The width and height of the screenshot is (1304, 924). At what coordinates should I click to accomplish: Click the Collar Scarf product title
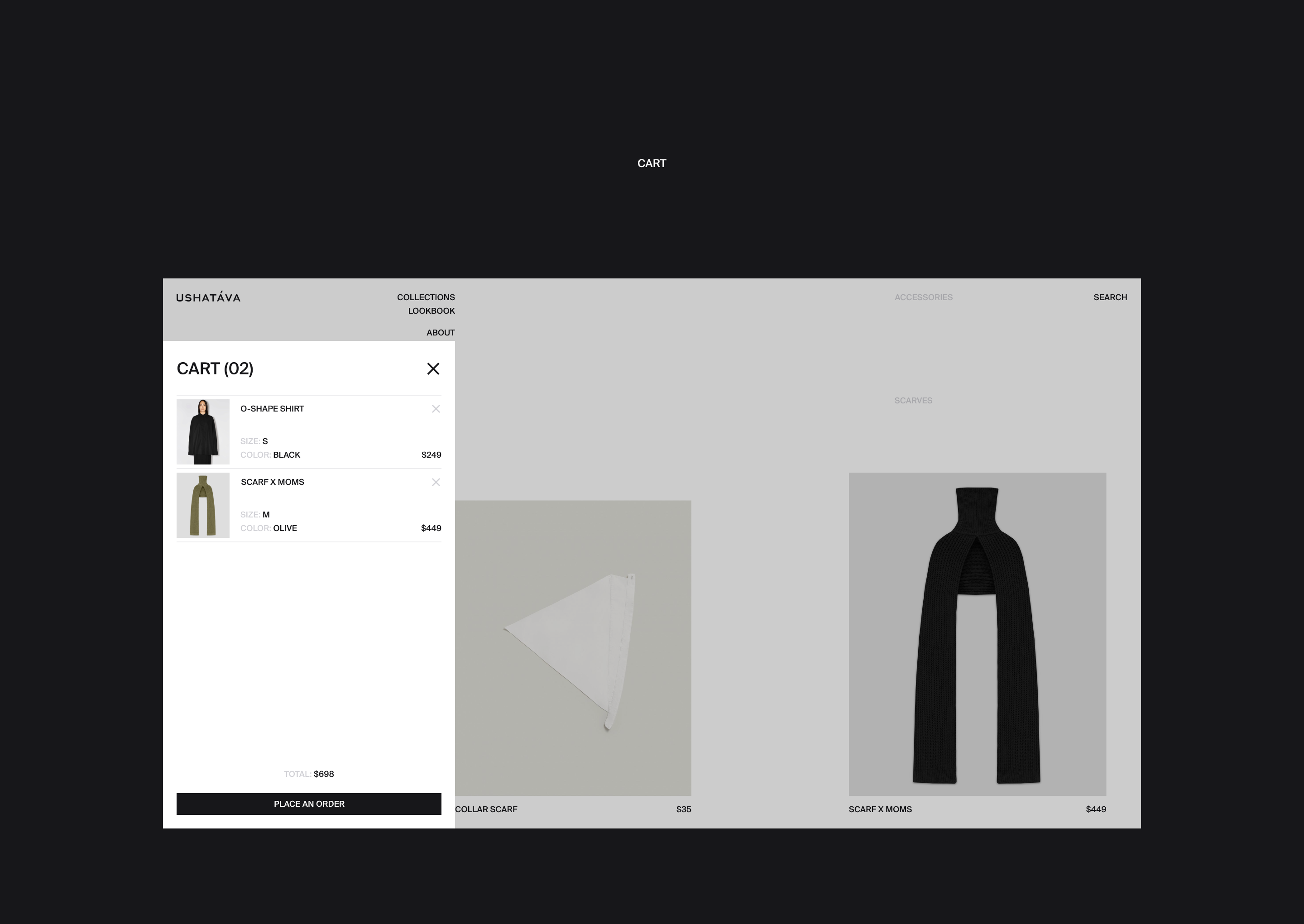tap(486, 809)
